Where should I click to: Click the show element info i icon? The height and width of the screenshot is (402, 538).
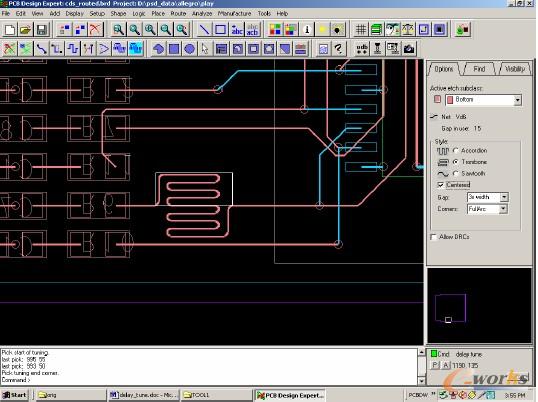point(307,30)
